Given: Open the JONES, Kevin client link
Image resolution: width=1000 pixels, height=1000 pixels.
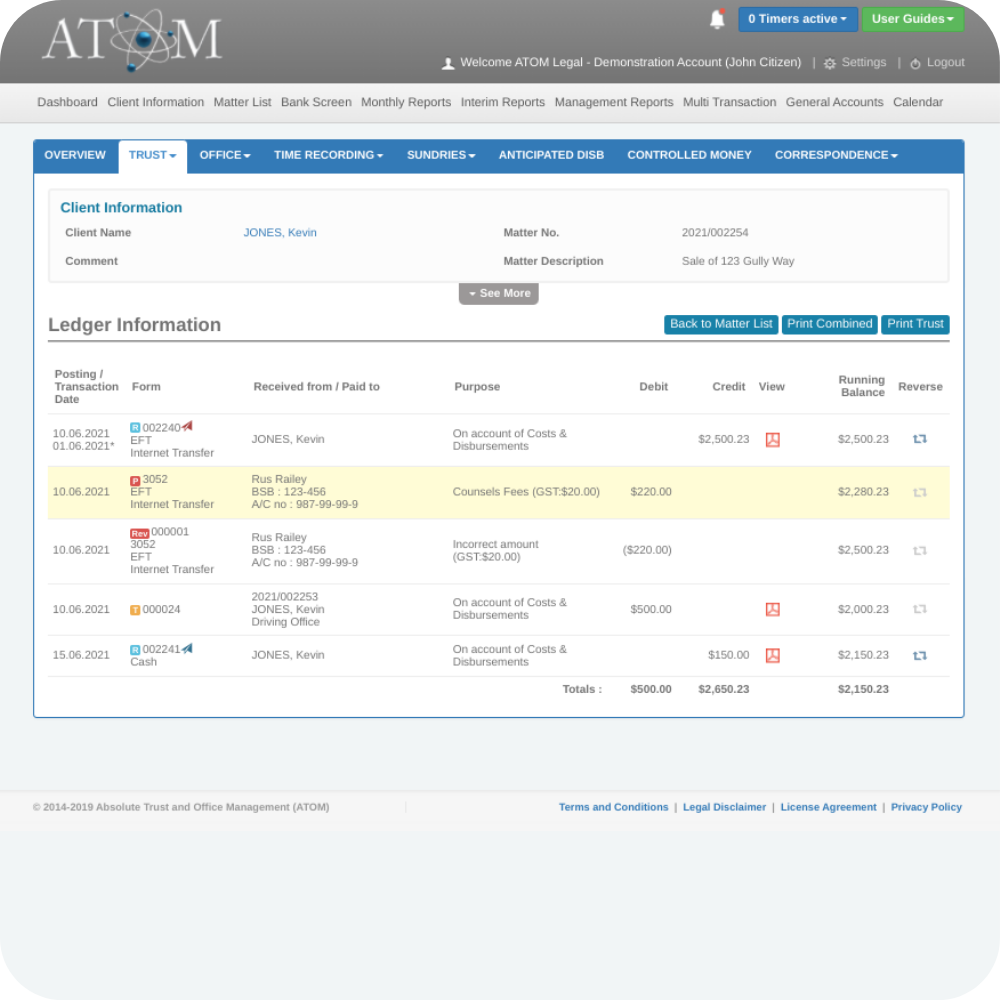Looking at the screenshot, I should [280, 232].
